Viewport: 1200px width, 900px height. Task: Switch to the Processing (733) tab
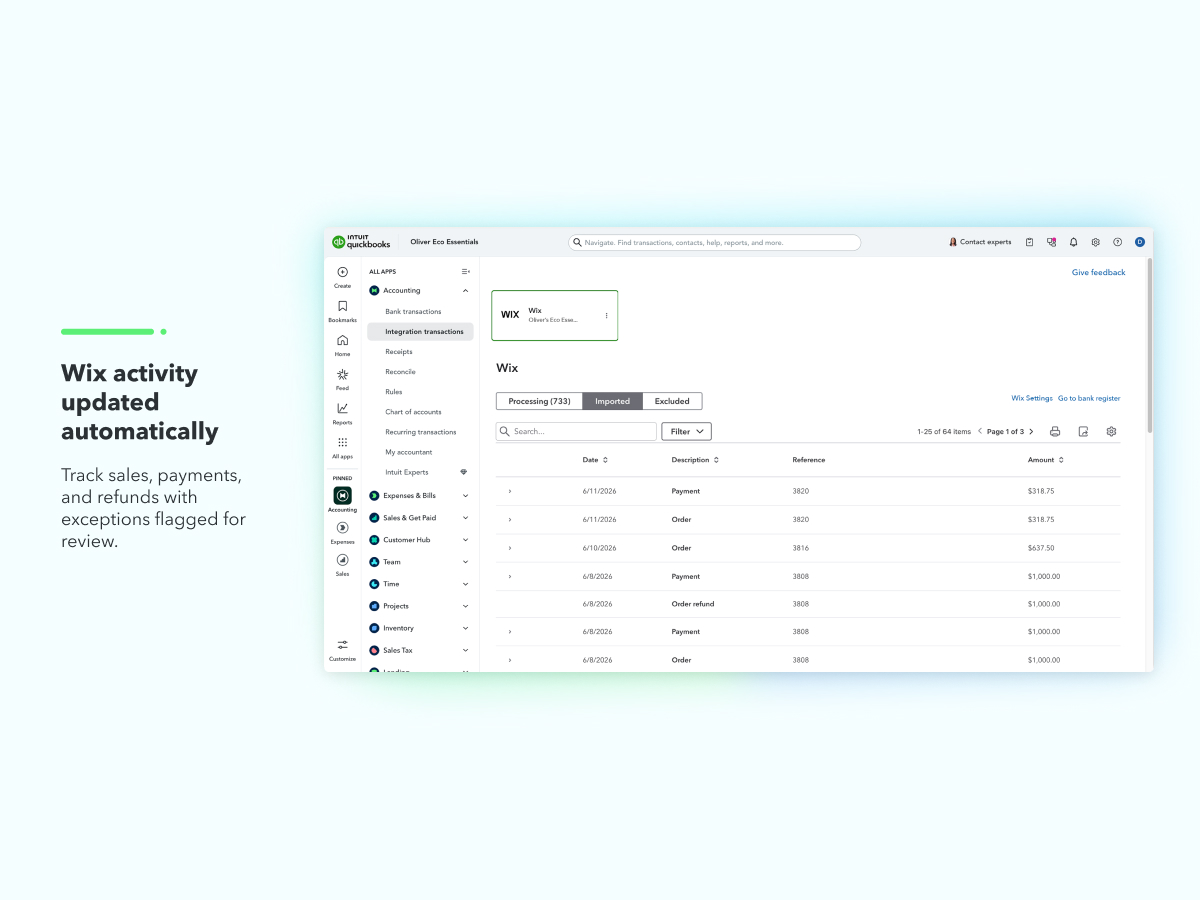tap(539, 401)
